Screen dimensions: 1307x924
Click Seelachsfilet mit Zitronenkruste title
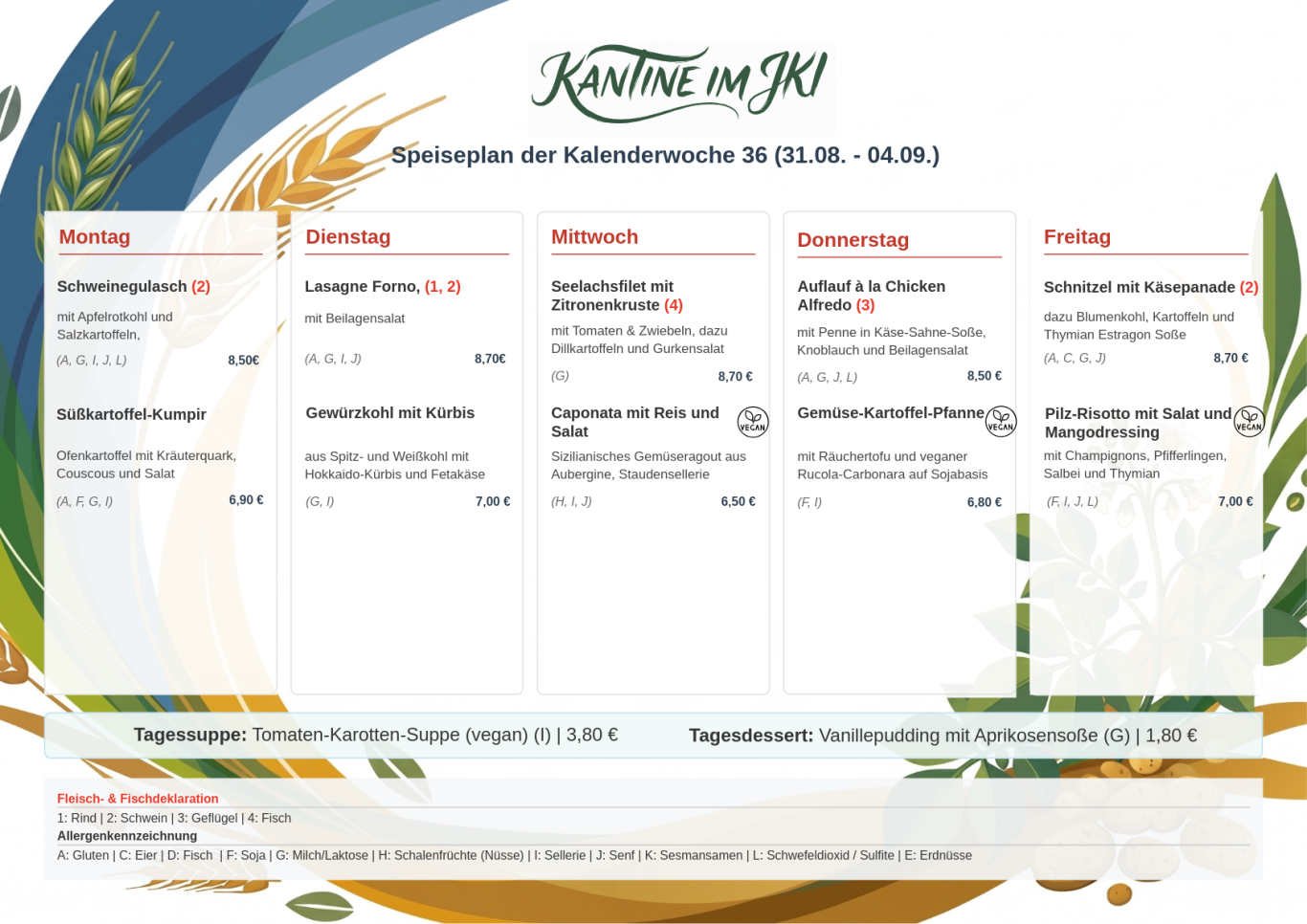pos(617,296)
